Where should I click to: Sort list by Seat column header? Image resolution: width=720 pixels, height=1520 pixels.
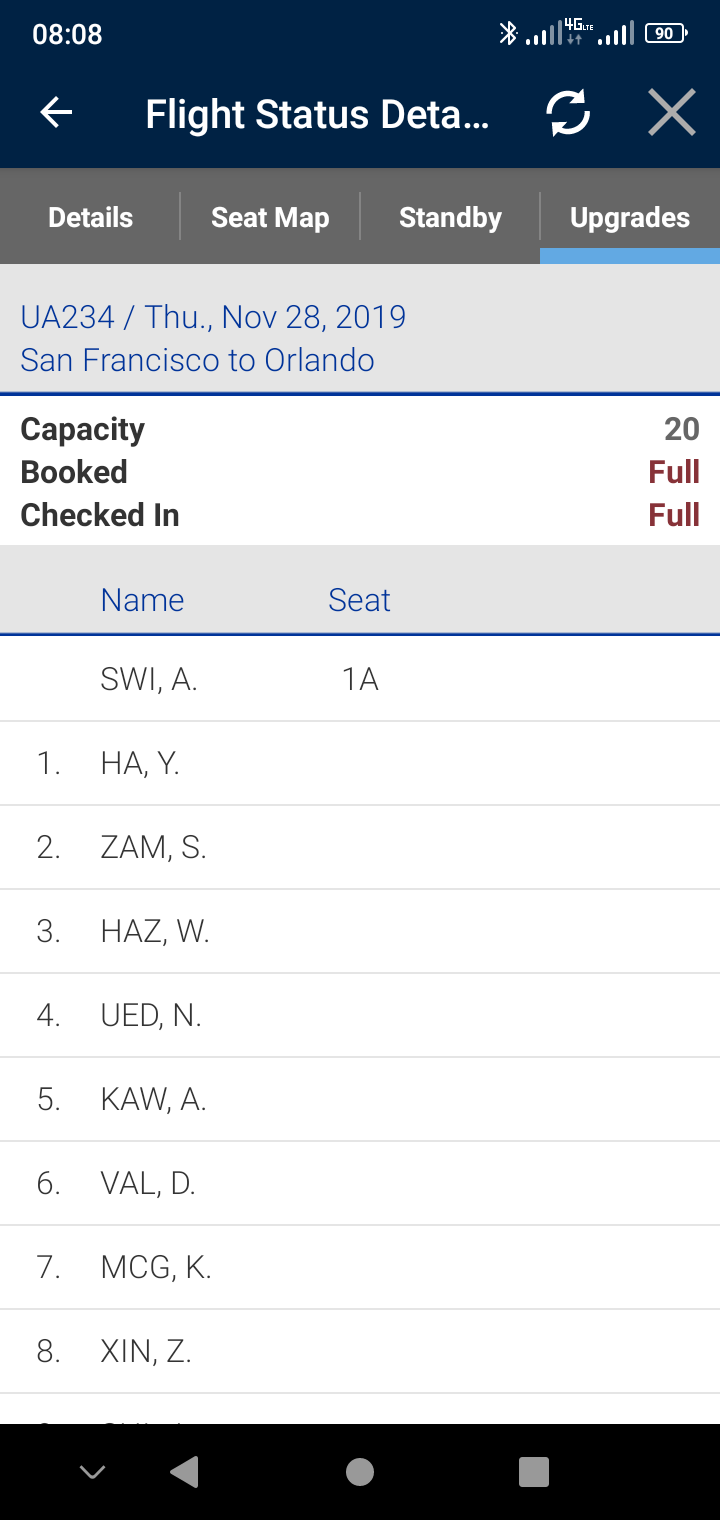[359, 600]
